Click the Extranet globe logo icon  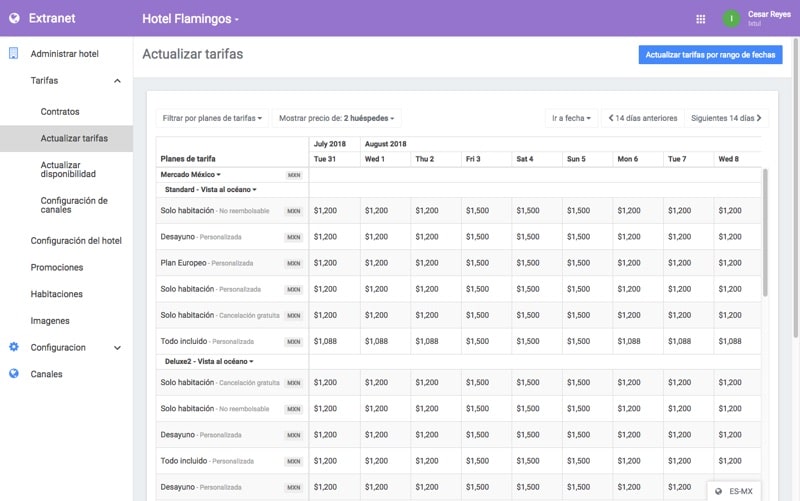point(14,18)
